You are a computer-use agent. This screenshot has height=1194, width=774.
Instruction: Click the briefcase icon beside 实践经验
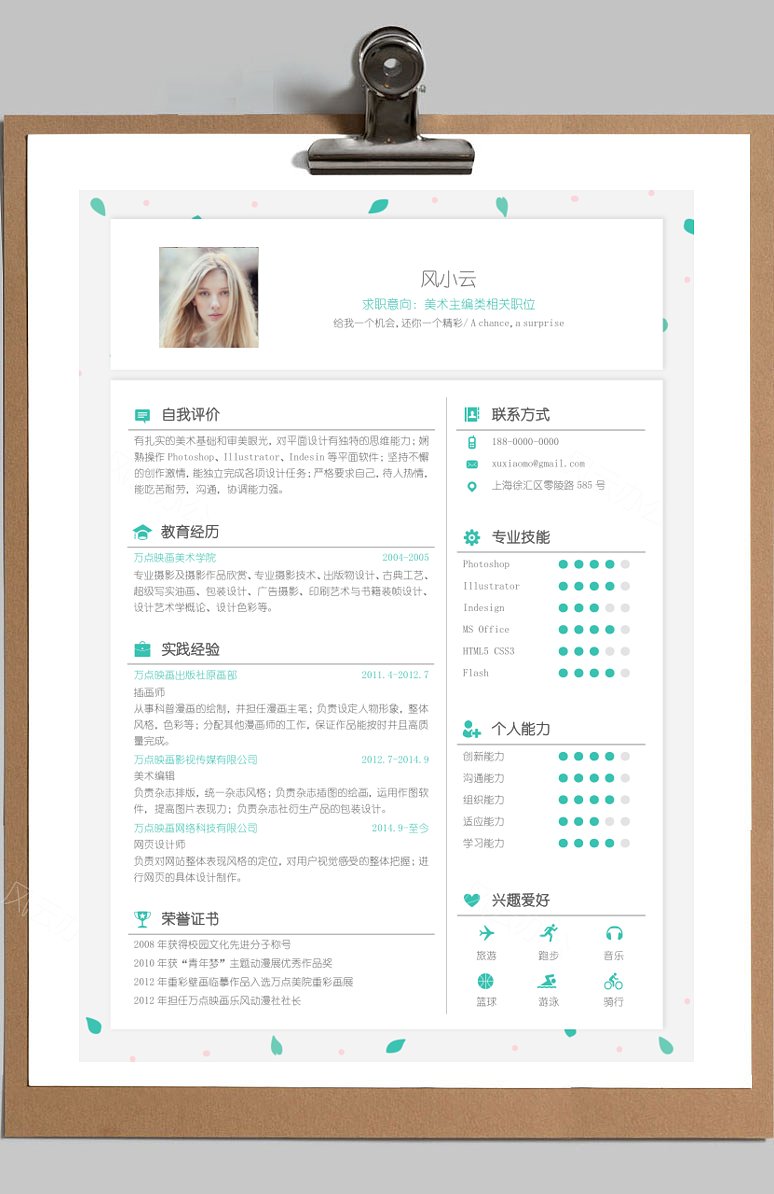pos(142,650)
